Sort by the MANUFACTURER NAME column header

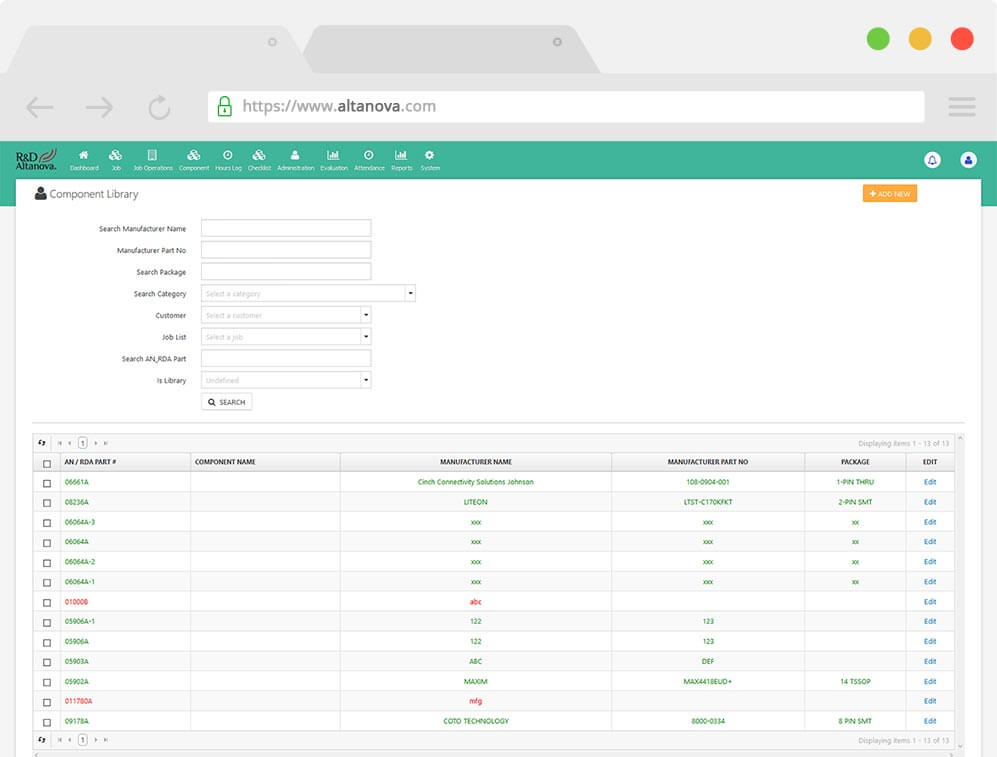click(476, 462)
